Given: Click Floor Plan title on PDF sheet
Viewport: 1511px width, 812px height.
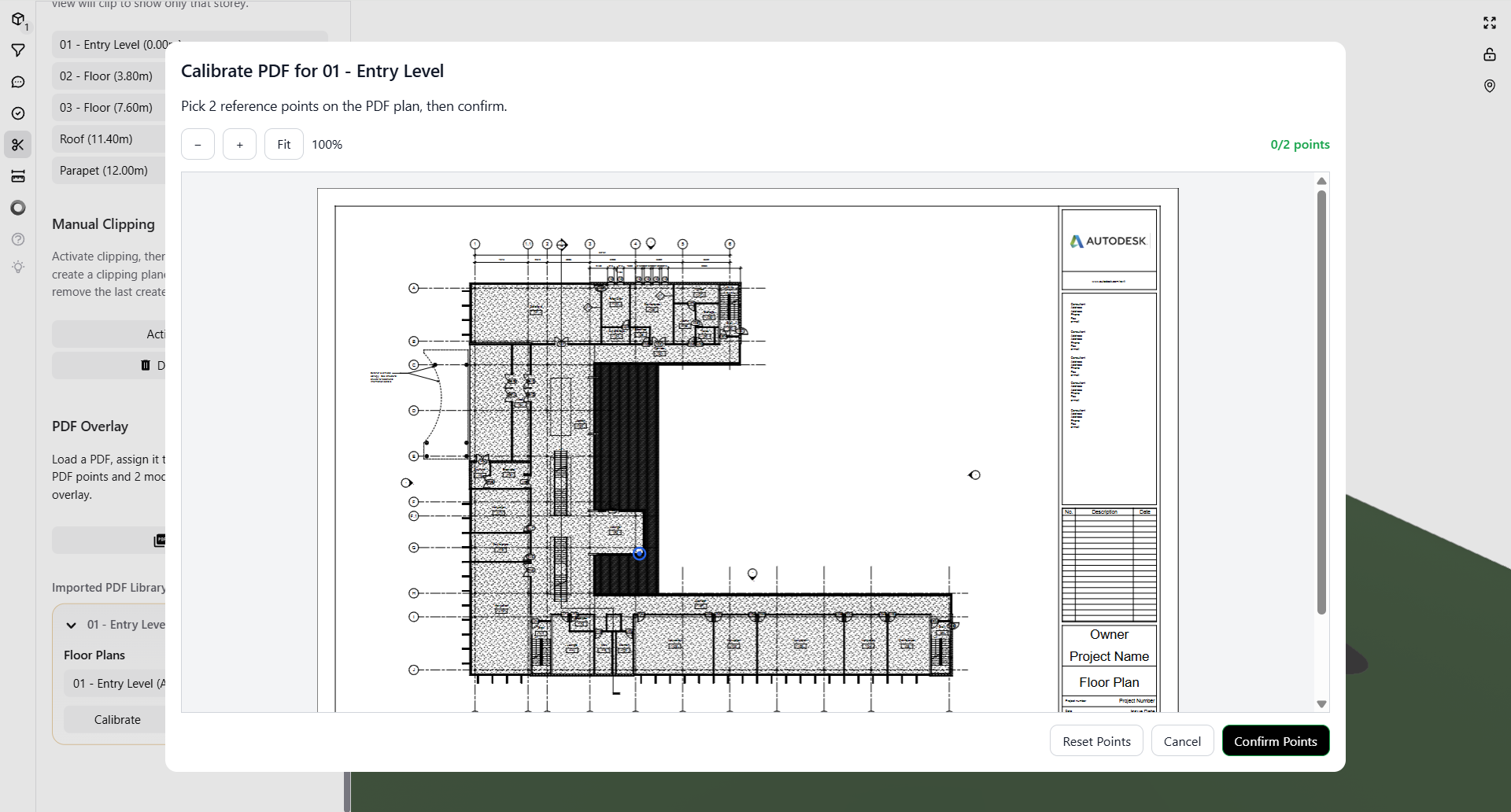Looking at the screenshot, I should (x=1109, y=682).
